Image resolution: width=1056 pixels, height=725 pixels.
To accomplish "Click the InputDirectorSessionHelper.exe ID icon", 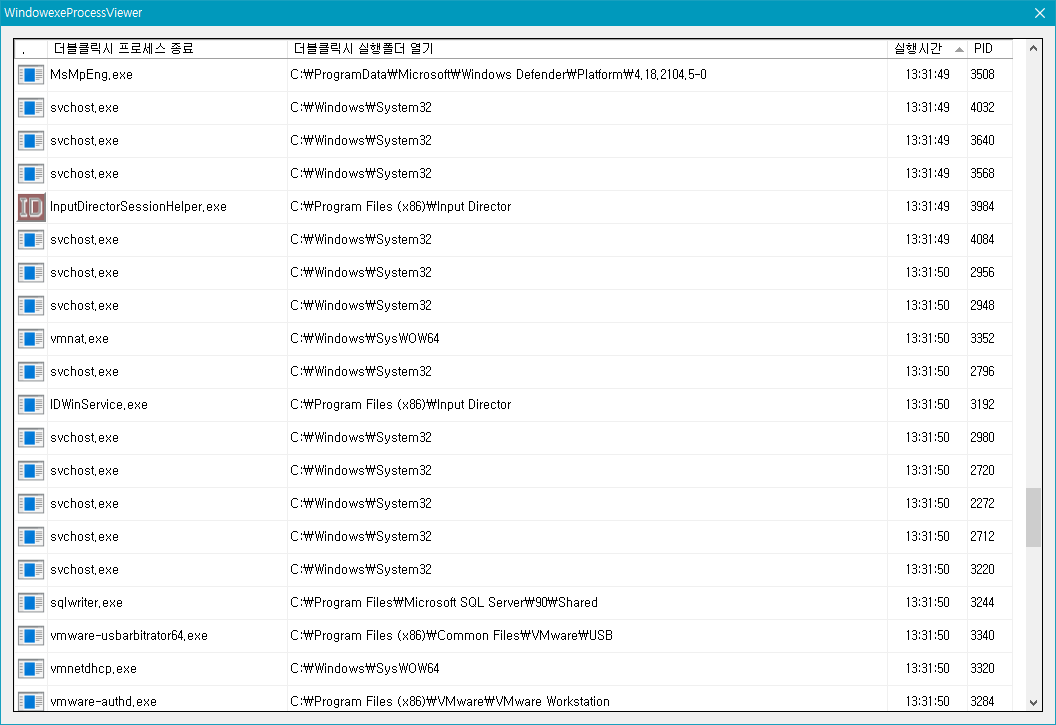I will coord(31,207).
